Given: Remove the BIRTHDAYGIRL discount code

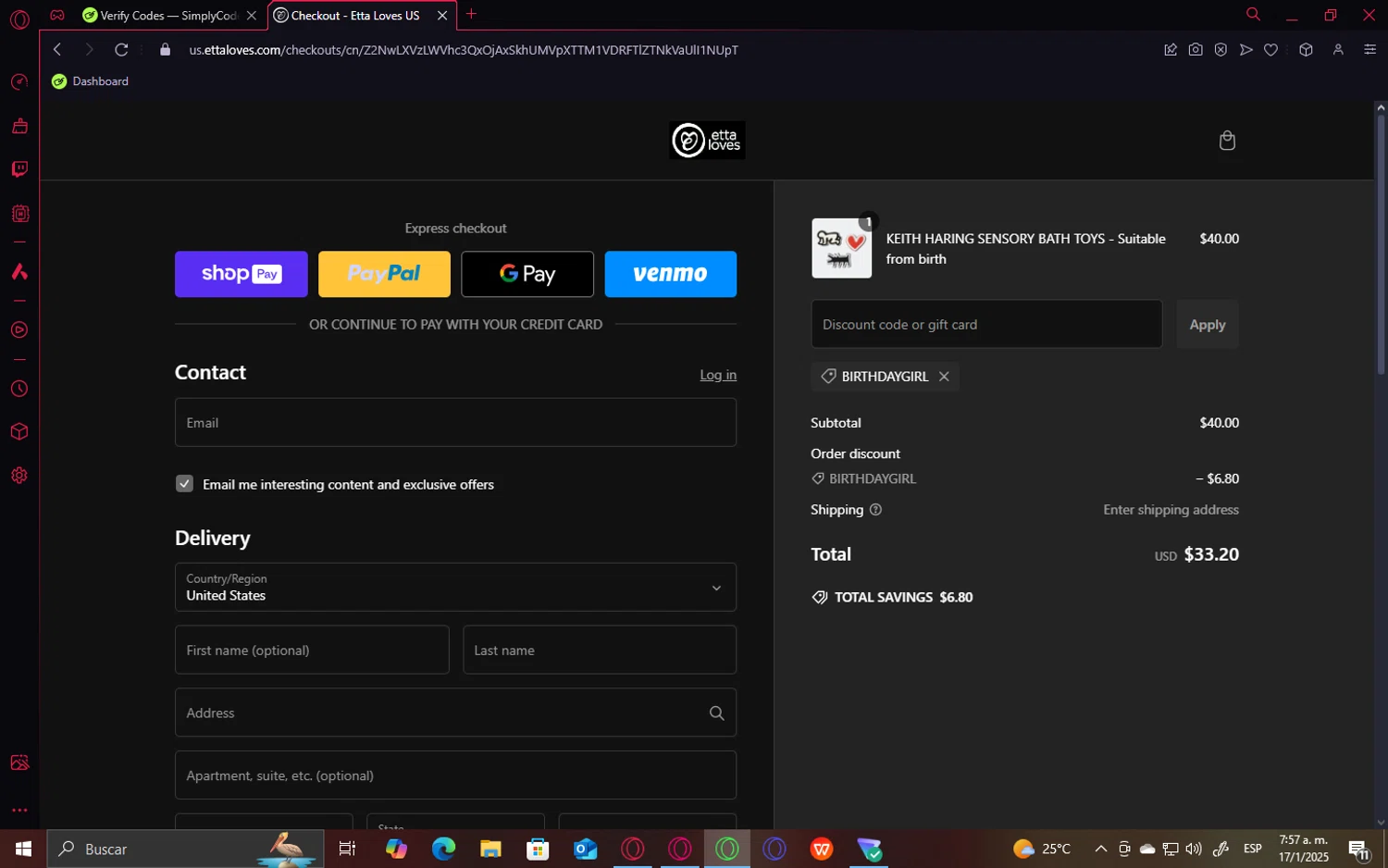Looking at the screenshot, I should click(944, 377).
